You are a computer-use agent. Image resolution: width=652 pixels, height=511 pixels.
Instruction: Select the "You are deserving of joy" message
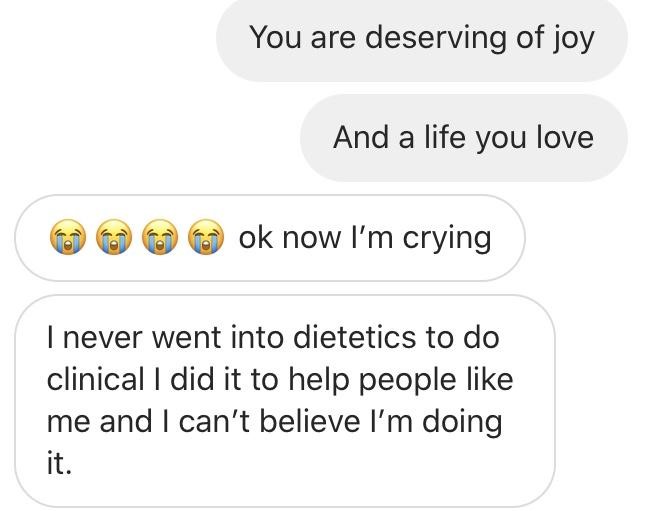coord(421,38)
